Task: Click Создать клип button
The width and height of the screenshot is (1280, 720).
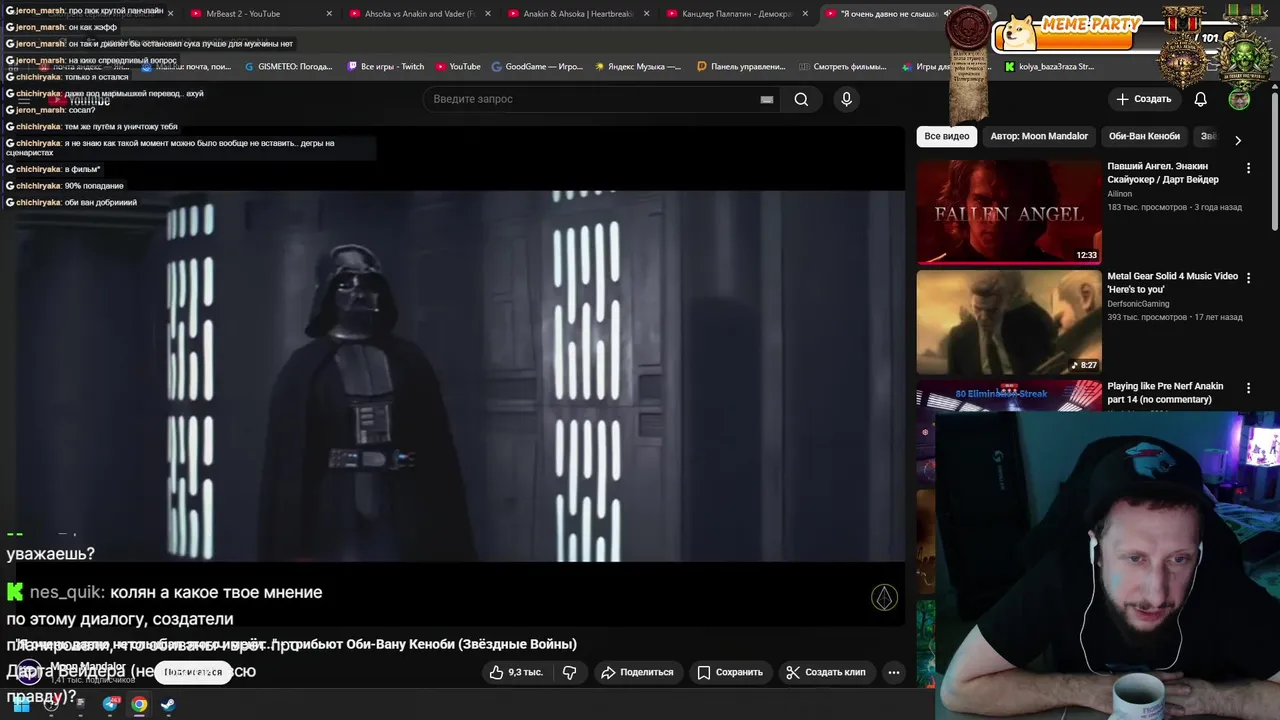Action: click(826, 672)
